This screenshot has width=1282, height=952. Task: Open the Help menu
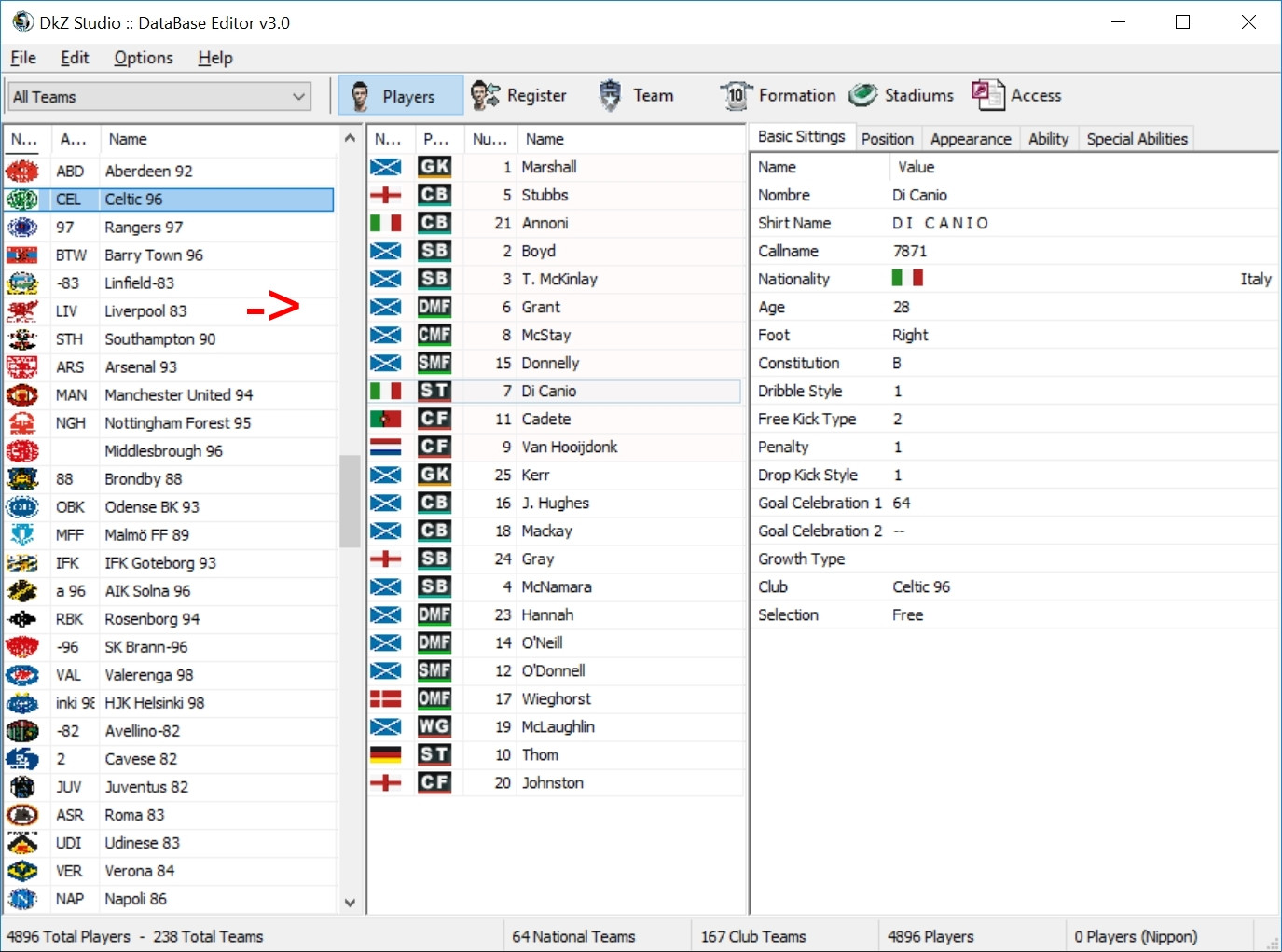(x=215, y=58)
